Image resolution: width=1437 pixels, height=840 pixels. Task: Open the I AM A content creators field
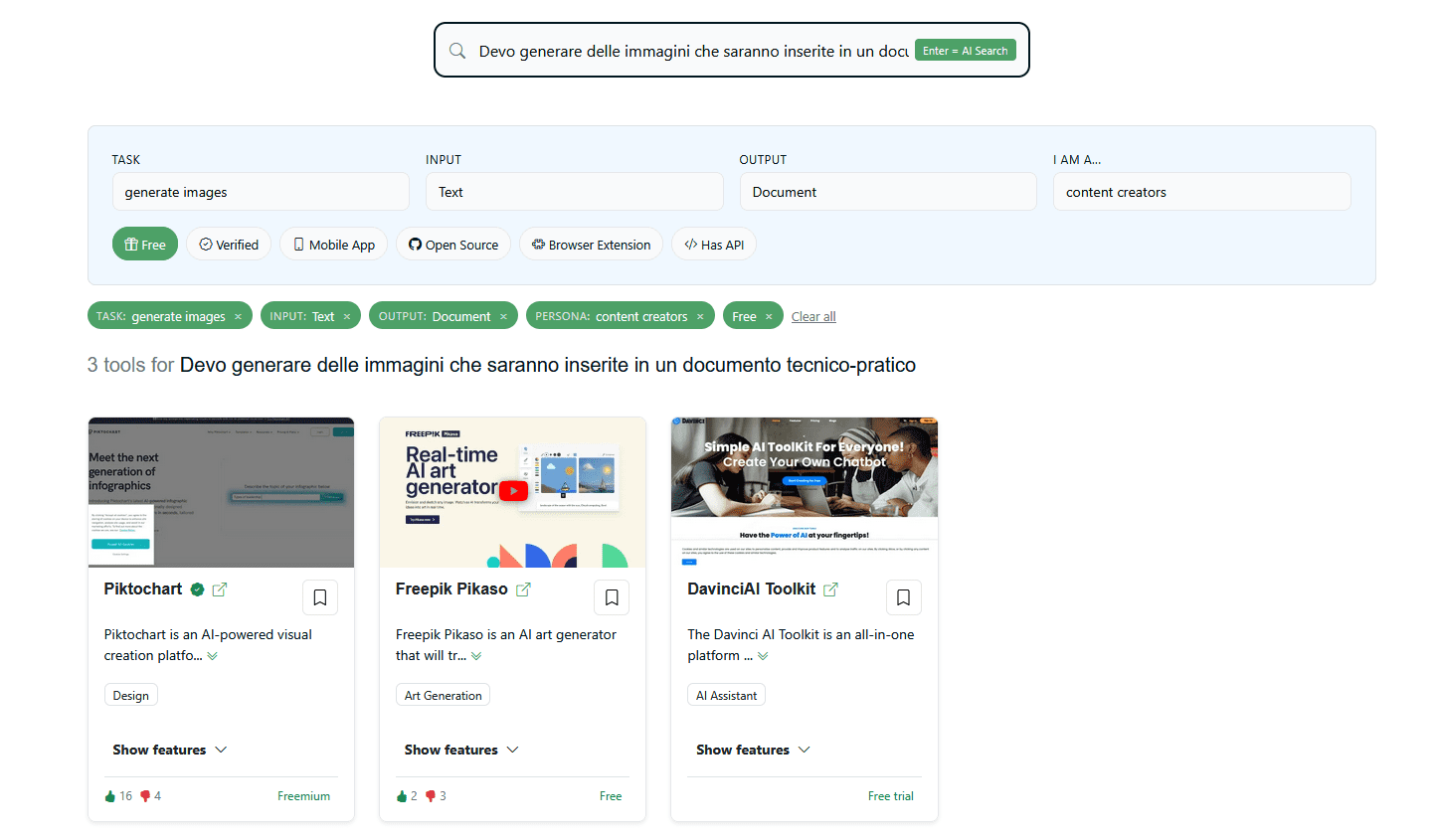click(x=1202, y=192)
